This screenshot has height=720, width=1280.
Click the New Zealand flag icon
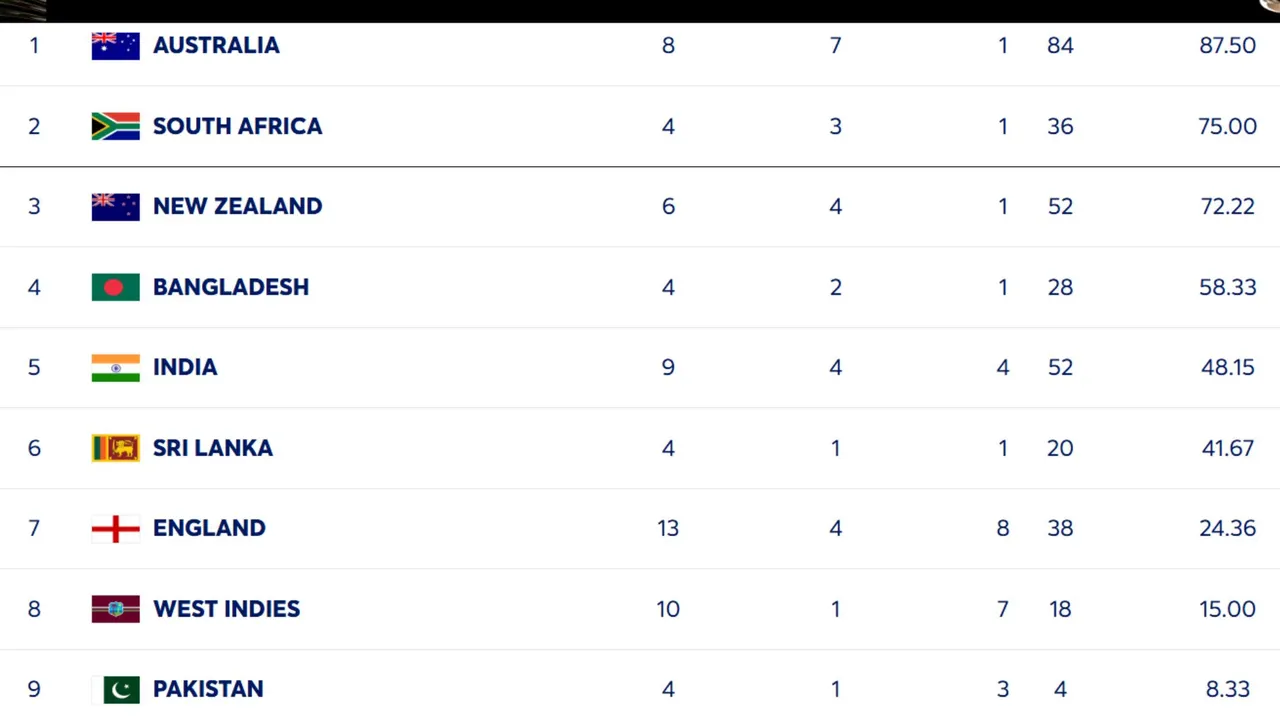pos(115,206)
